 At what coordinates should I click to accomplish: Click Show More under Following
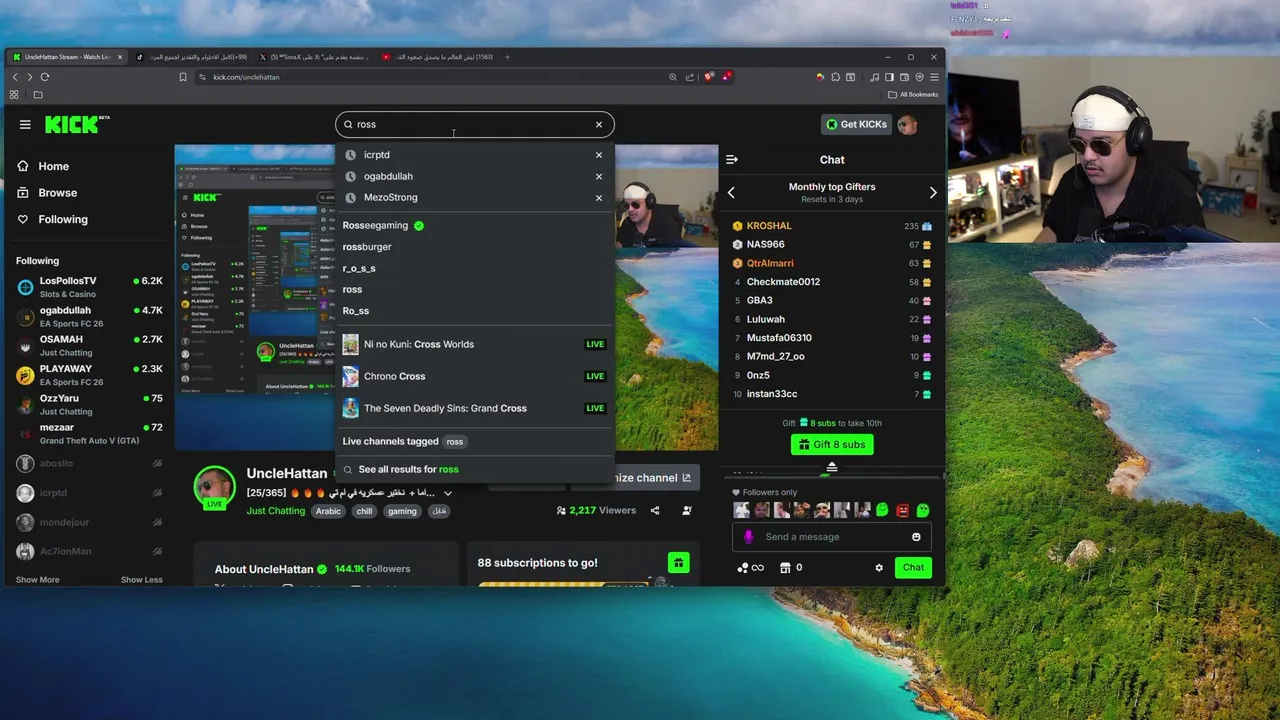tap(37, 580)
